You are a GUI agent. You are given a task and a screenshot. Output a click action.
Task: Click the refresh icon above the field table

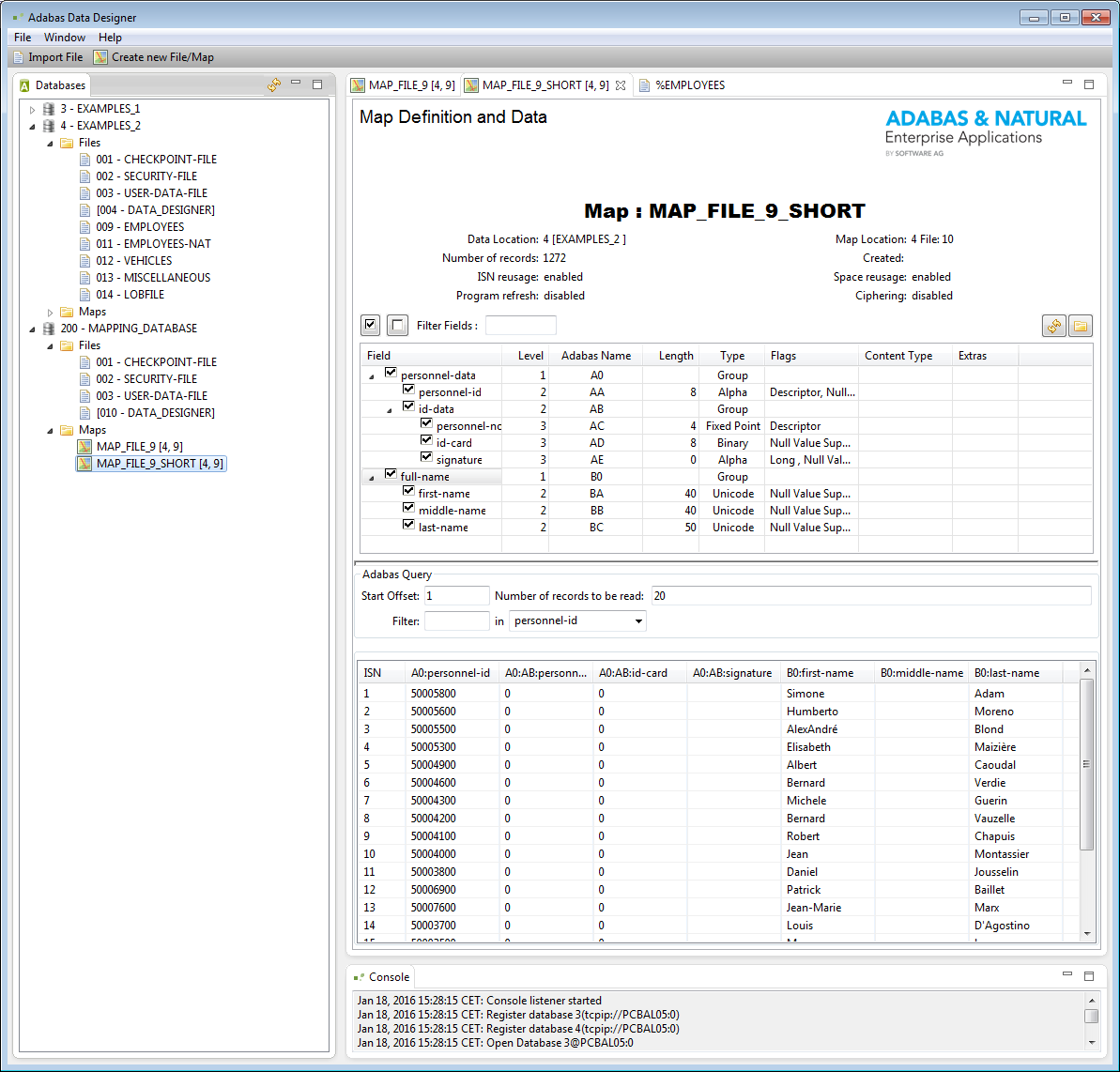point(1053,326)
